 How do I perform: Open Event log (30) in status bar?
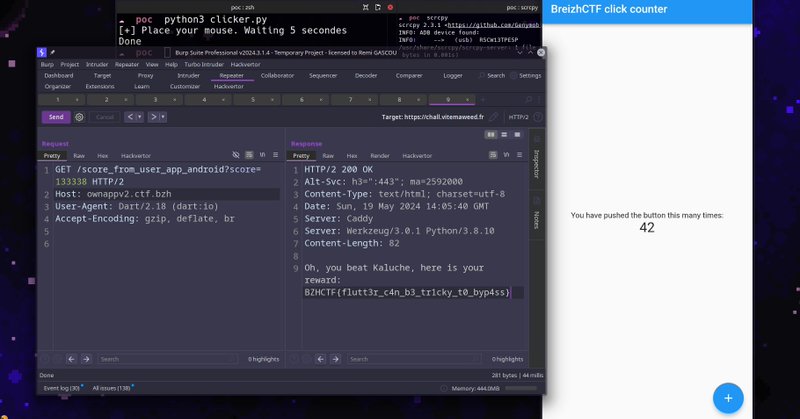[x=62, y=388]
